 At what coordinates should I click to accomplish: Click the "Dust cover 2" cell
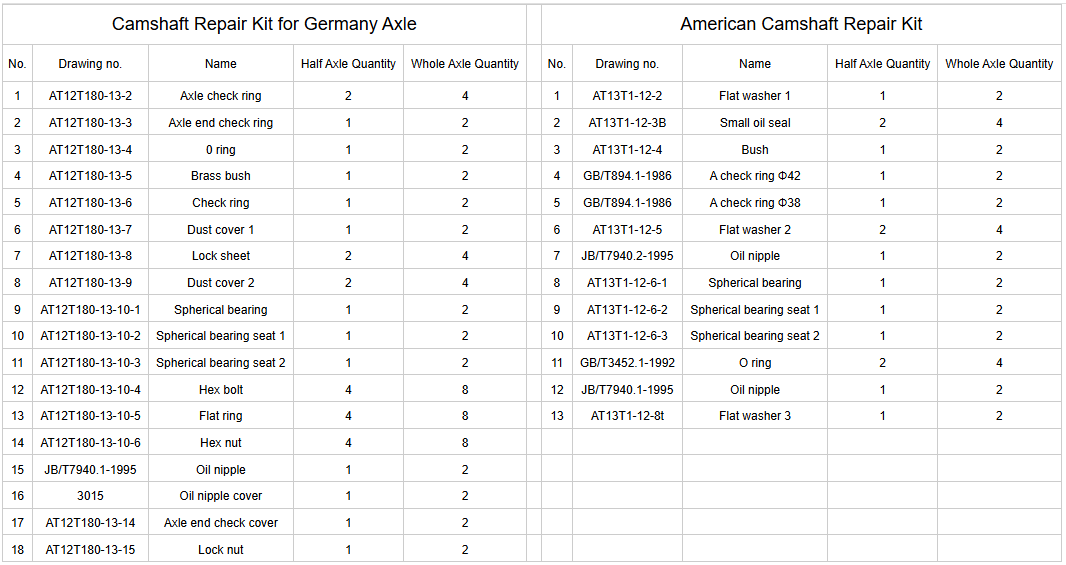pos(220,283)
